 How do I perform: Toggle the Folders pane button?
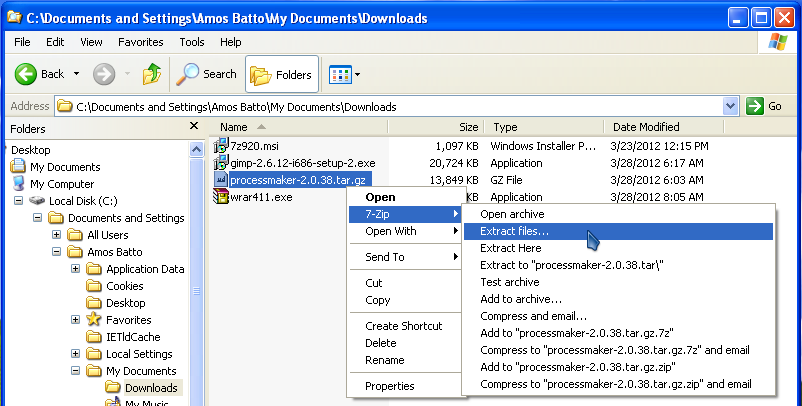tap(282, 74)
